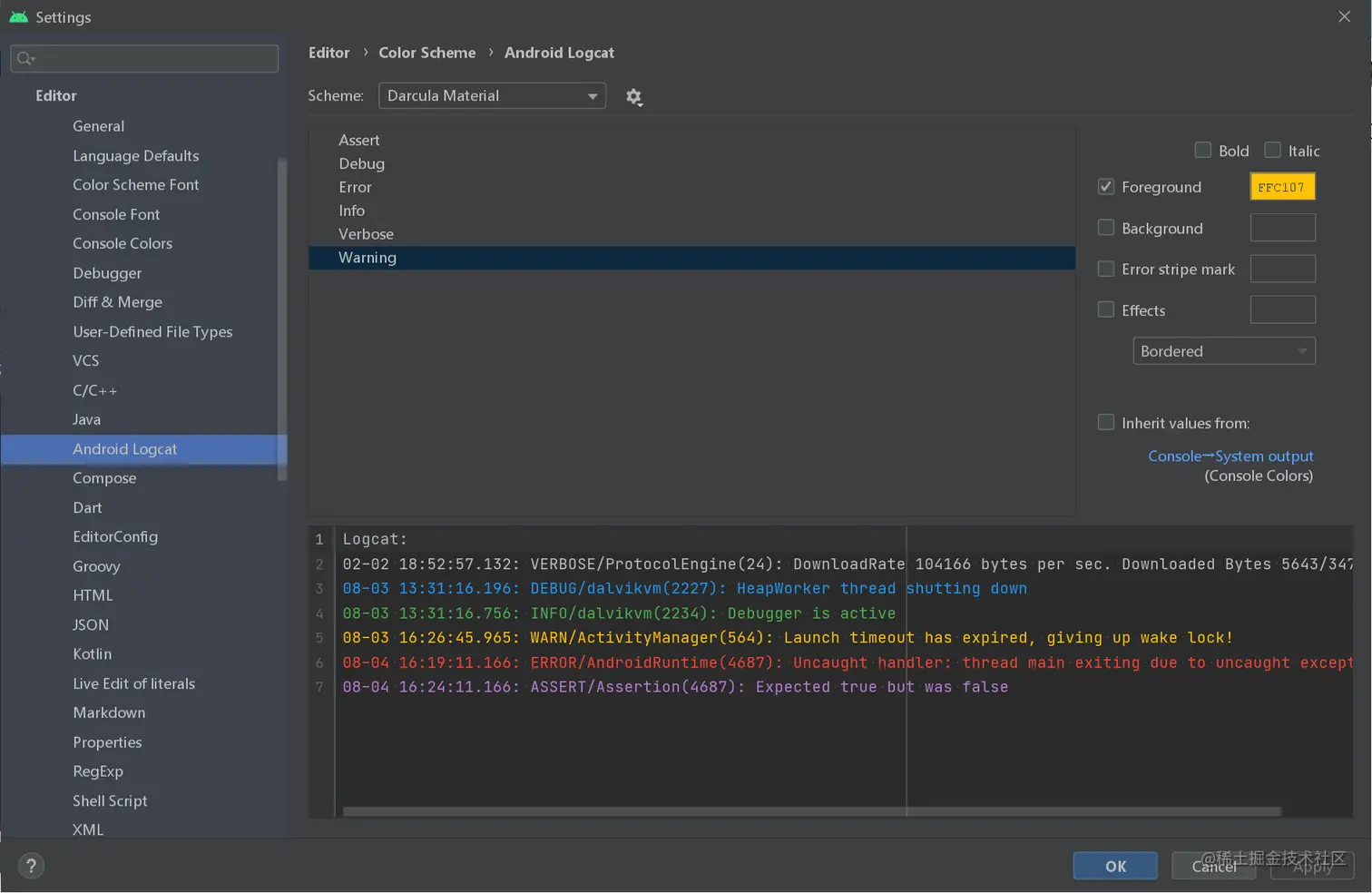Click the help question mark icon
The width and height of the screenshot is (1372, 893).
pyautogui.click(x=31, y=866)
